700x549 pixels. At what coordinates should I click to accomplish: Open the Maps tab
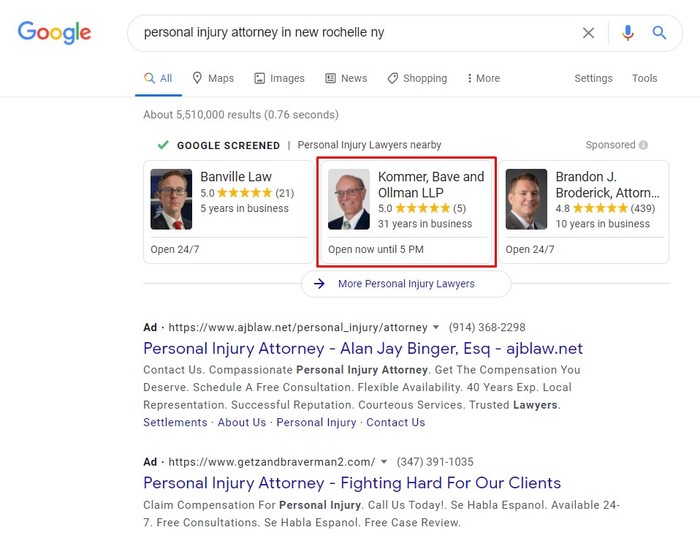[213, 78]
